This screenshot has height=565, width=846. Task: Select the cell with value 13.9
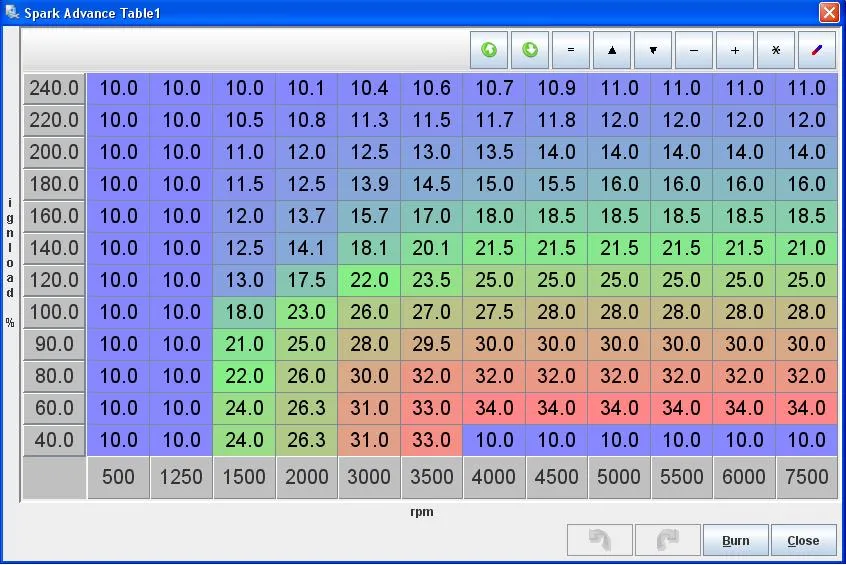369,184
